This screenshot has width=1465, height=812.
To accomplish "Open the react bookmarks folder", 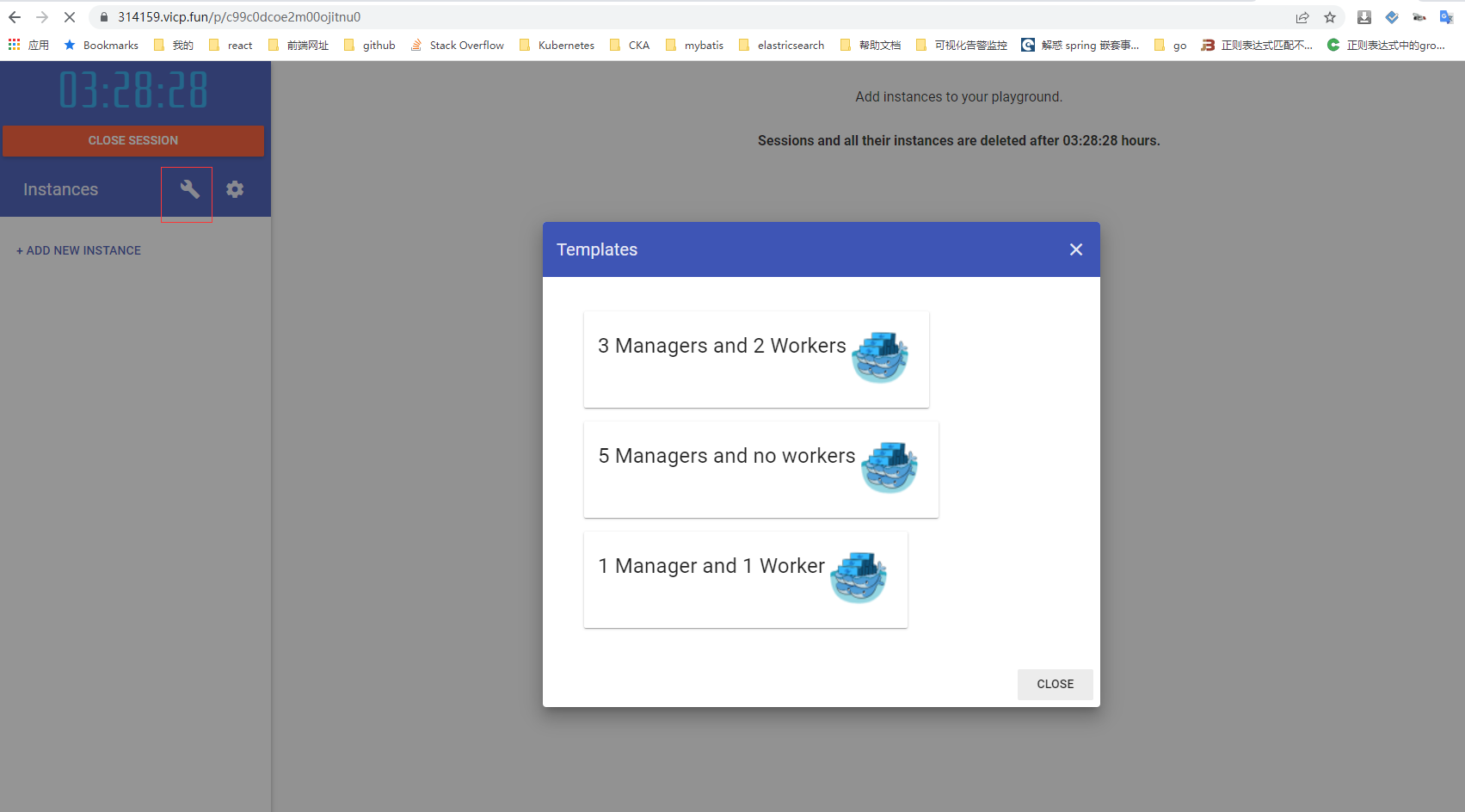I will tap(231, 45).
